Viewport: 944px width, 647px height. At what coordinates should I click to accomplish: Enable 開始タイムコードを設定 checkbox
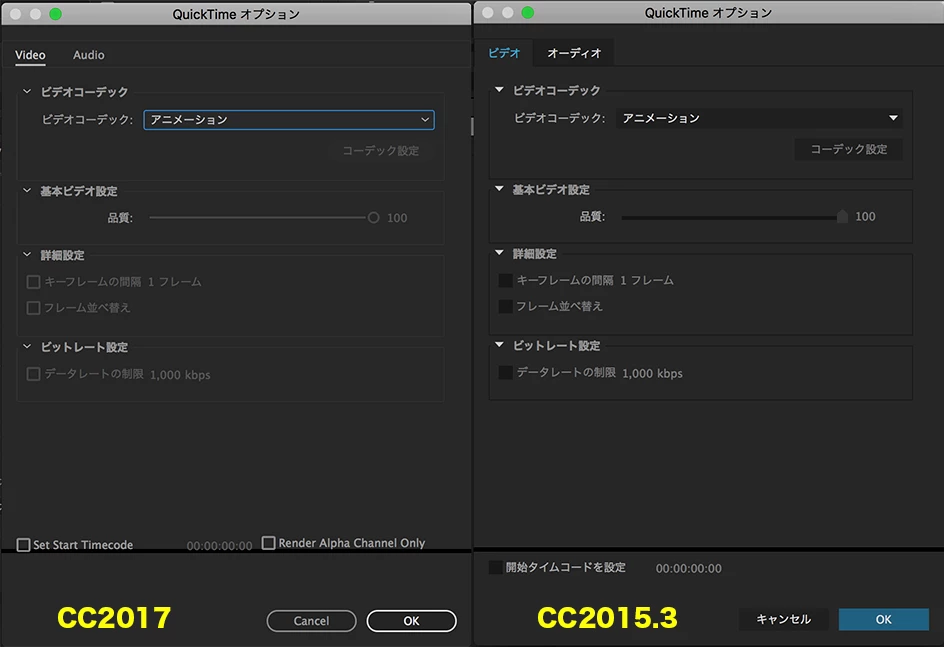[x=495, y=567]
